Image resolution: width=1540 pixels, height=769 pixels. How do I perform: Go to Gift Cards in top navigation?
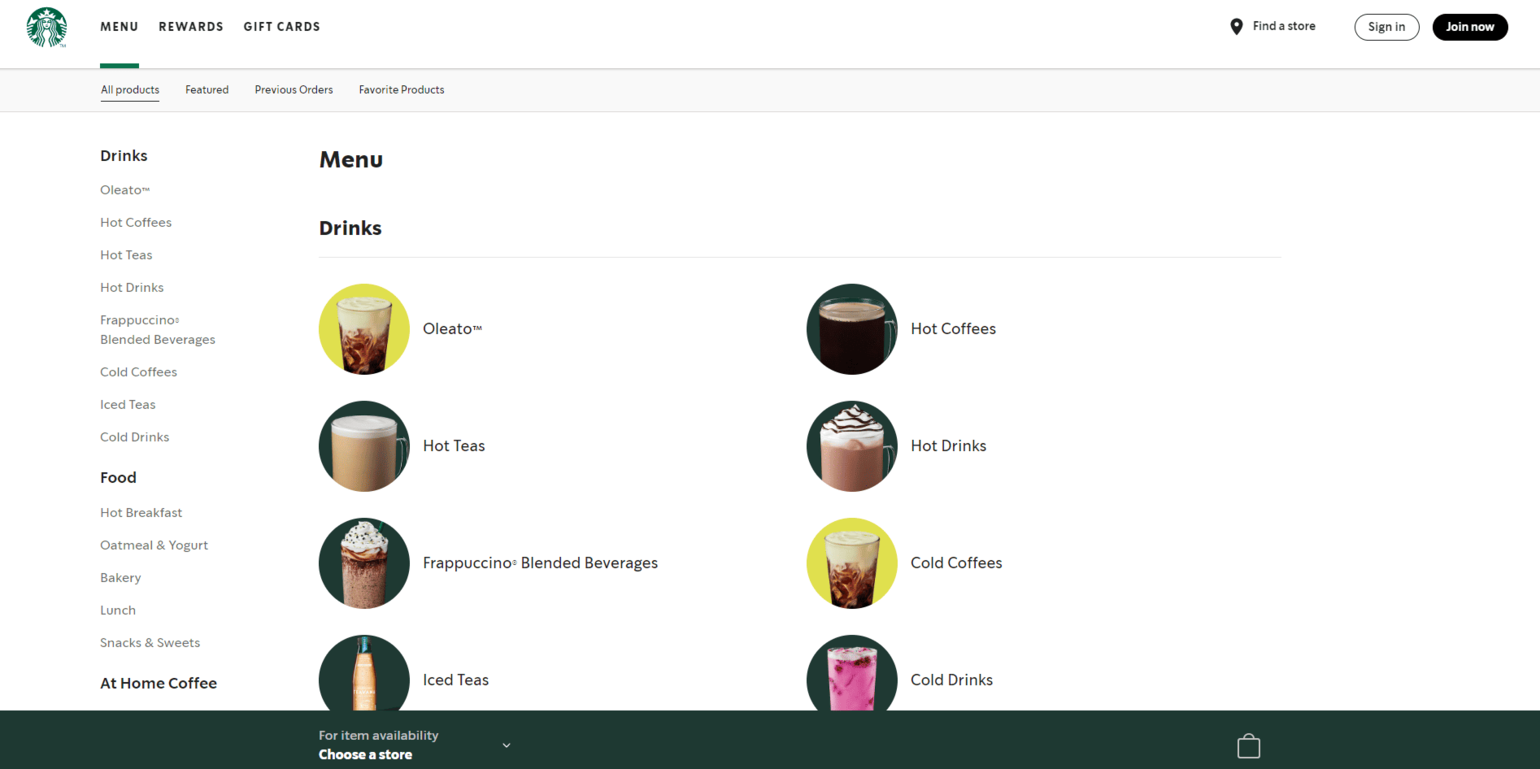pyautogui.click(x=282, y=27)
